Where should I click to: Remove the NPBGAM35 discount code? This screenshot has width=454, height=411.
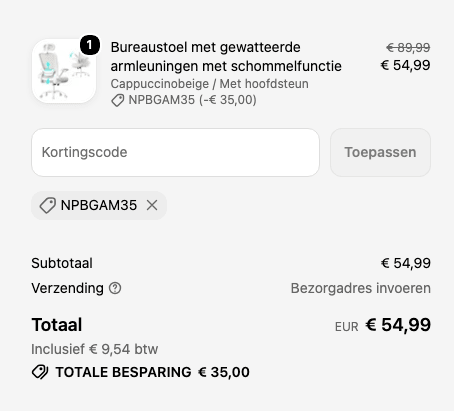pyautogui.click(x=152, y=205)
